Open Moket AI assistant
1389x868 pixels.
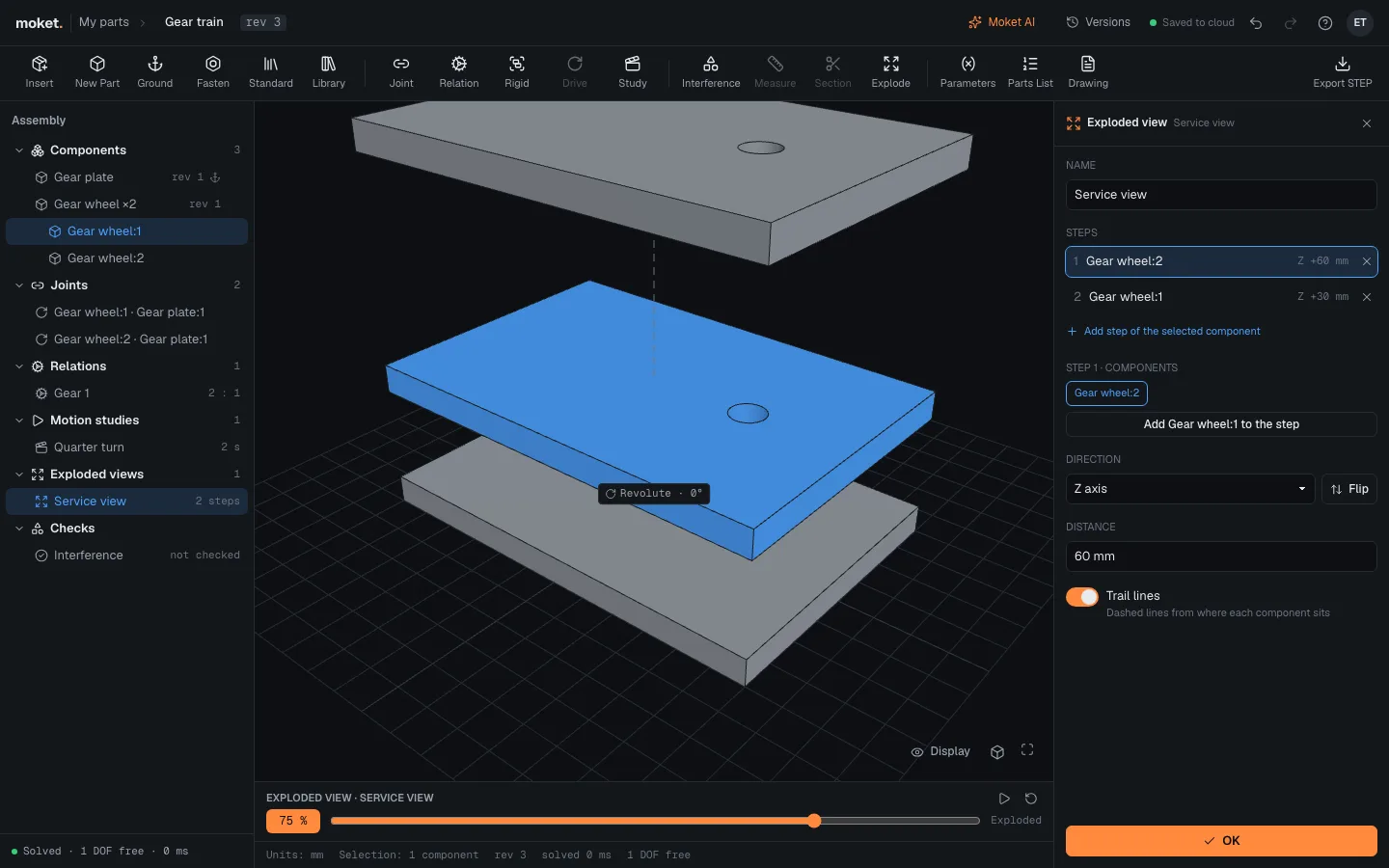point(1001,22)
